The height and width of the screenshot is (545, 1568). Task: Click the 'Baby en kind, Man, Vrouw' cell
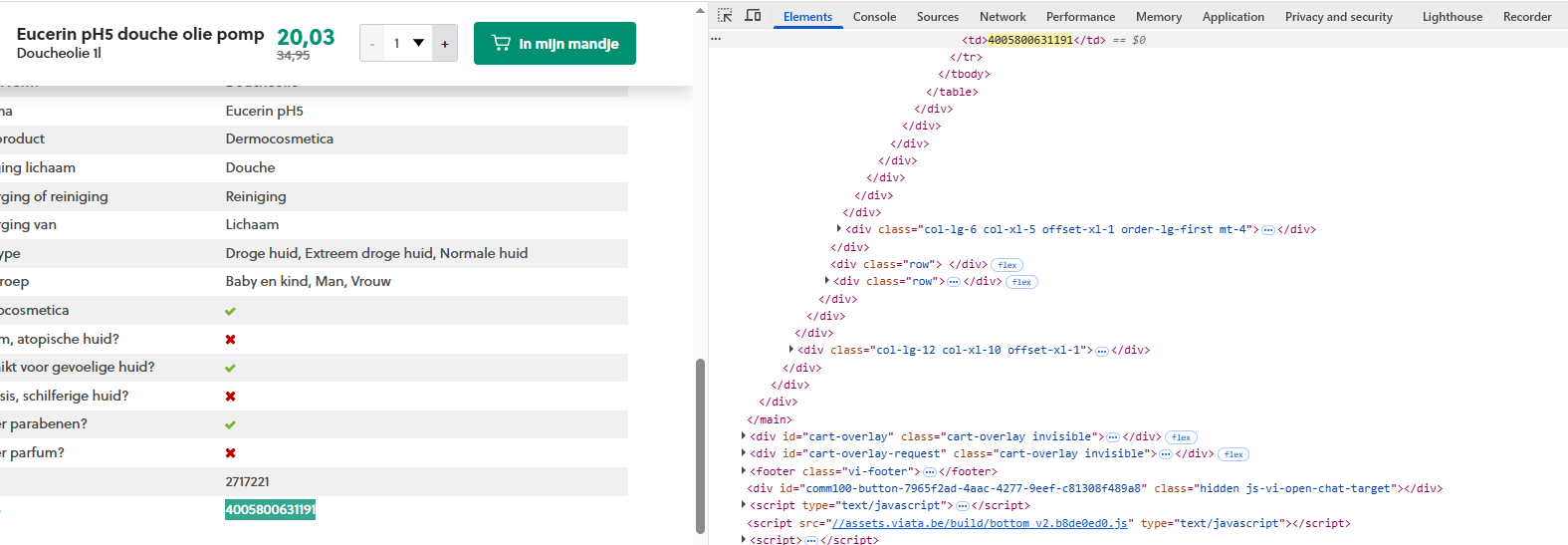pos(309,281)
